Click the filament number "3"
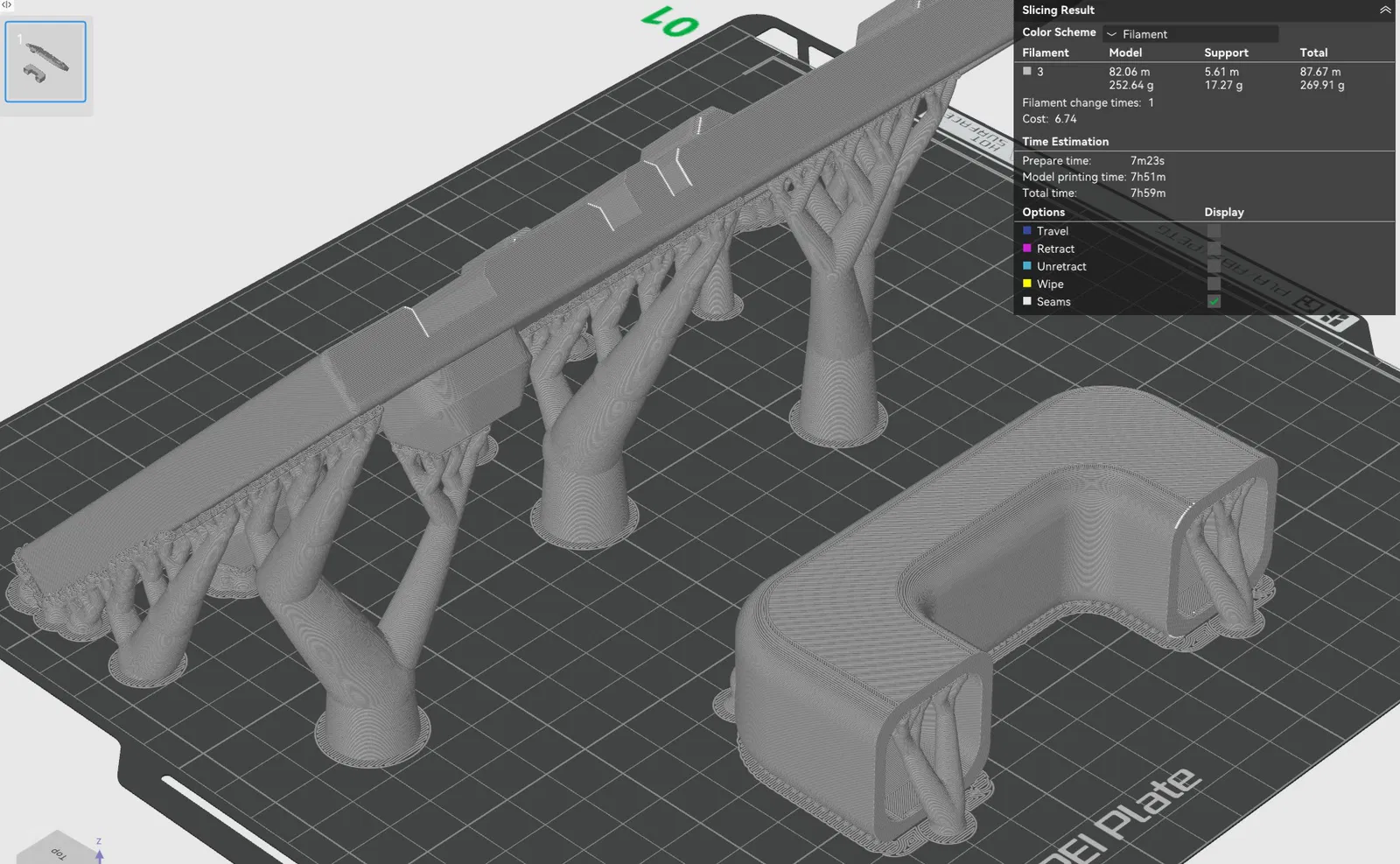The width and height of the screenshot is (1400, 864). pos(1039,72)
